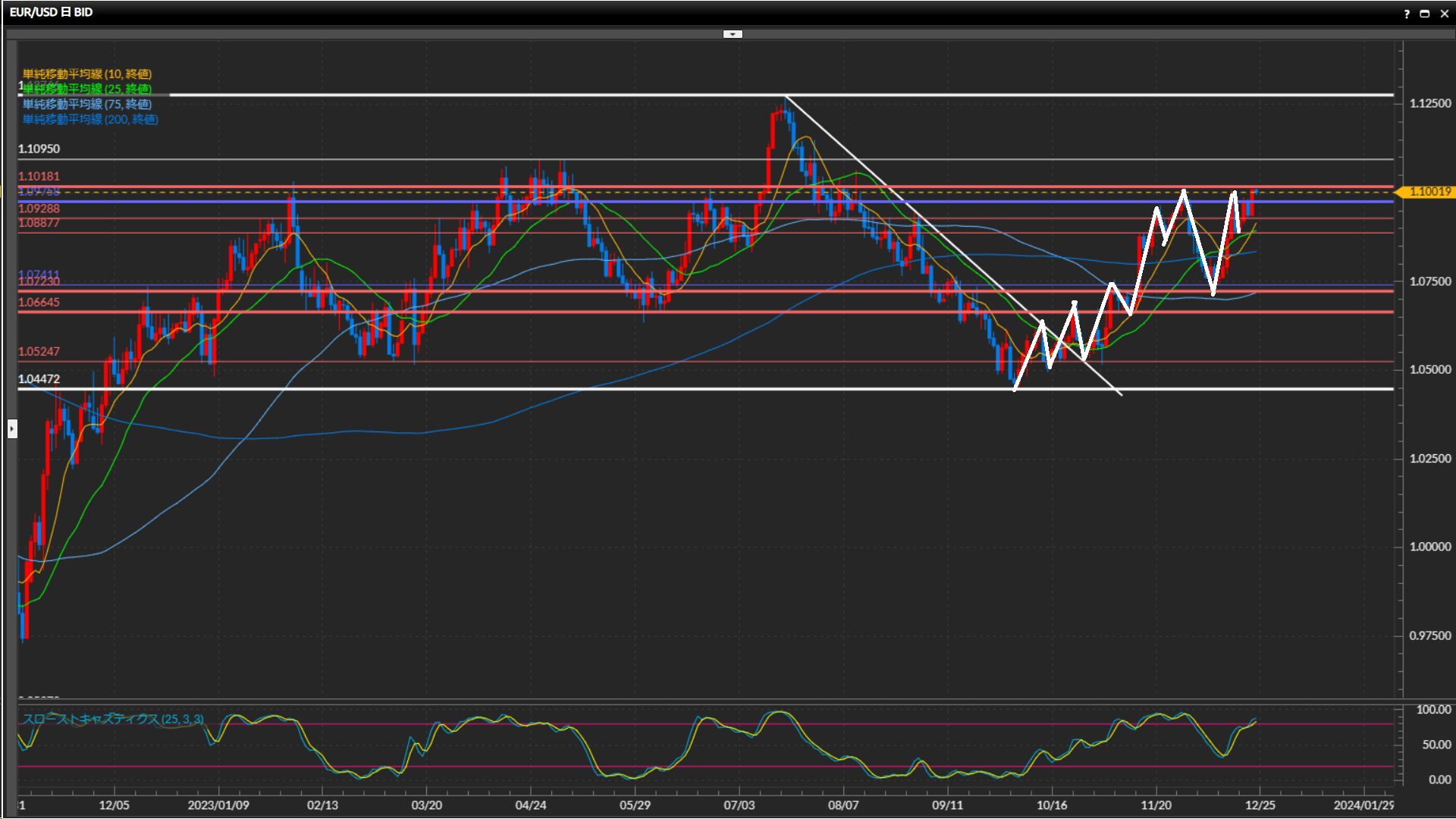
Task: Click the 1.05247 red level label
Action: tap(39, 351)
